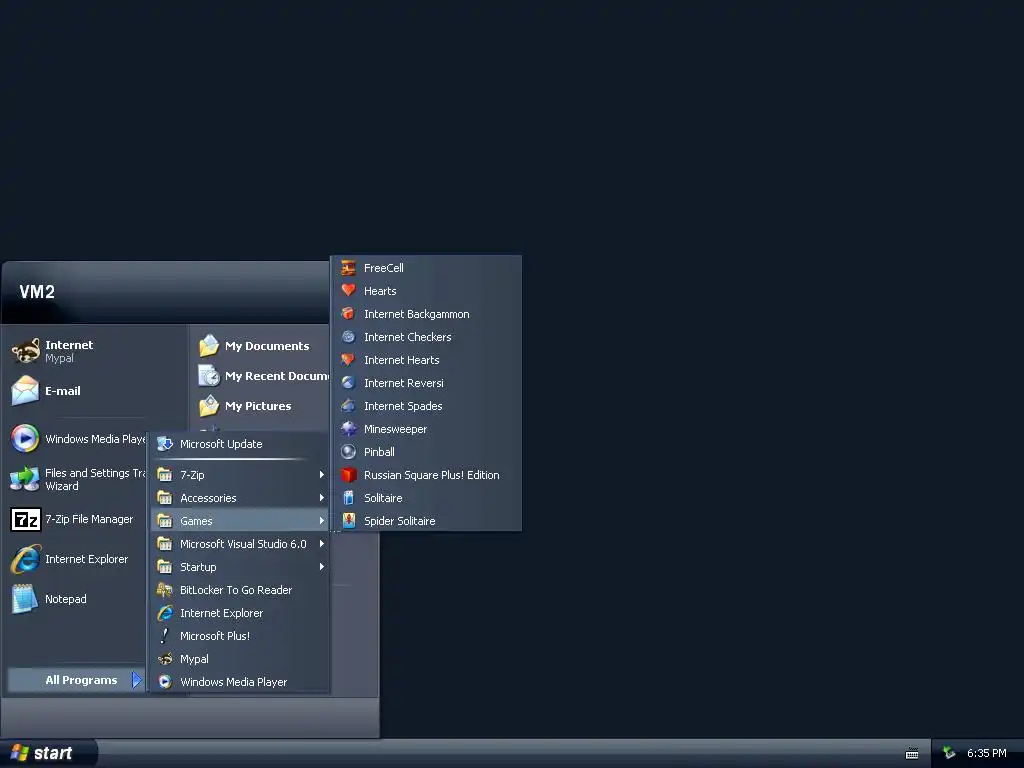Viewport: 1024px width, 768px height.
Task: Open E-mail envelope icon
Action: 25,391
